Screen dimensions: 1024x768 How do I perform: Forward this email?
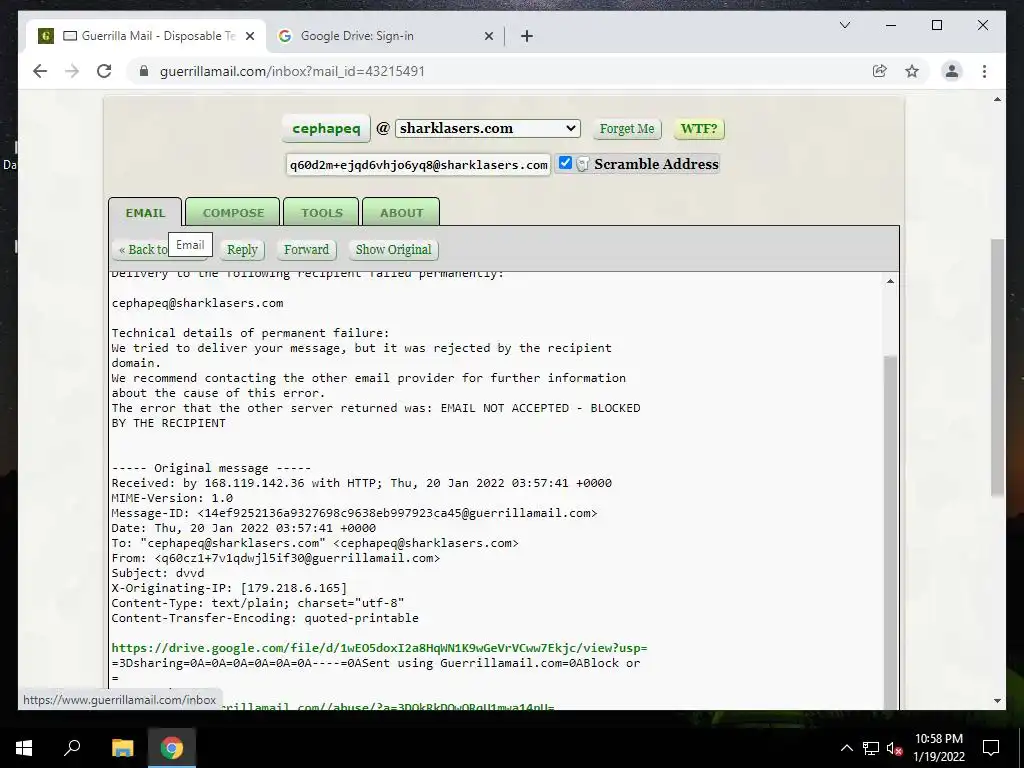point(306,250)
